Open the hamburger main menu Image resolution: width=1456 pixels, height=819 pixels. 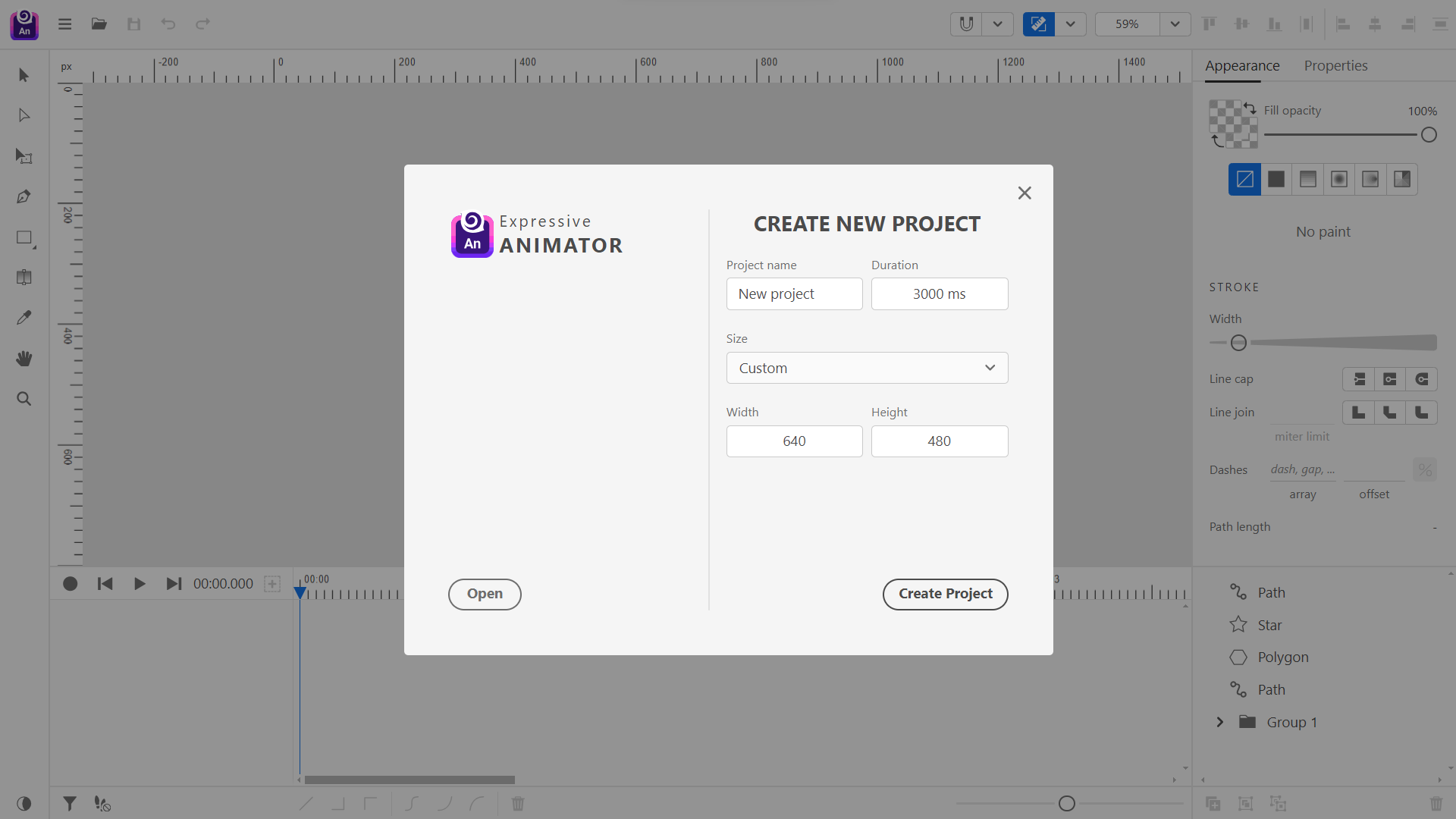point(64,24)
